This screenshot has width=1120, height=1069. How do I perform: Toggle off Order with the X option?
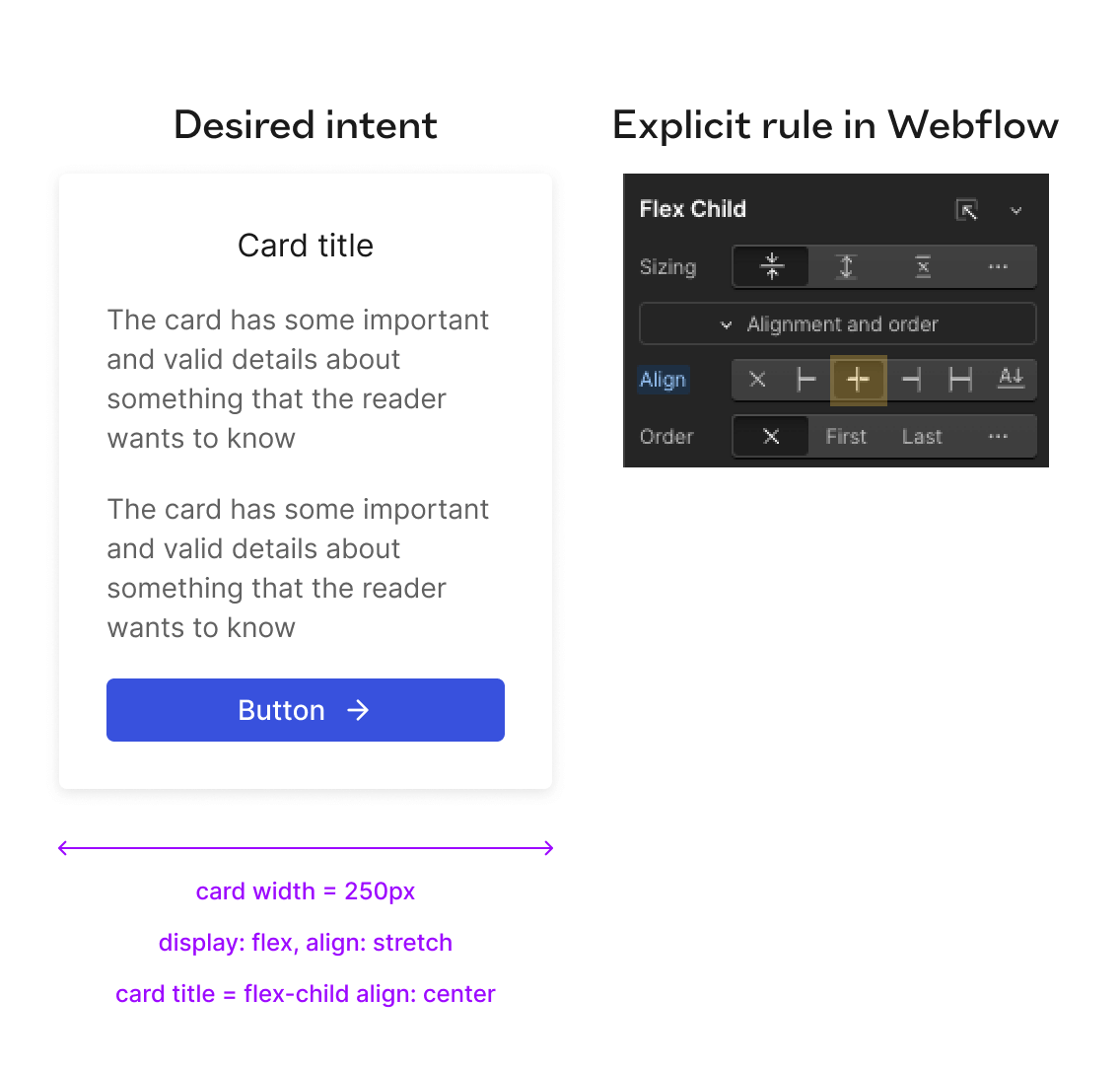[770, 436]
